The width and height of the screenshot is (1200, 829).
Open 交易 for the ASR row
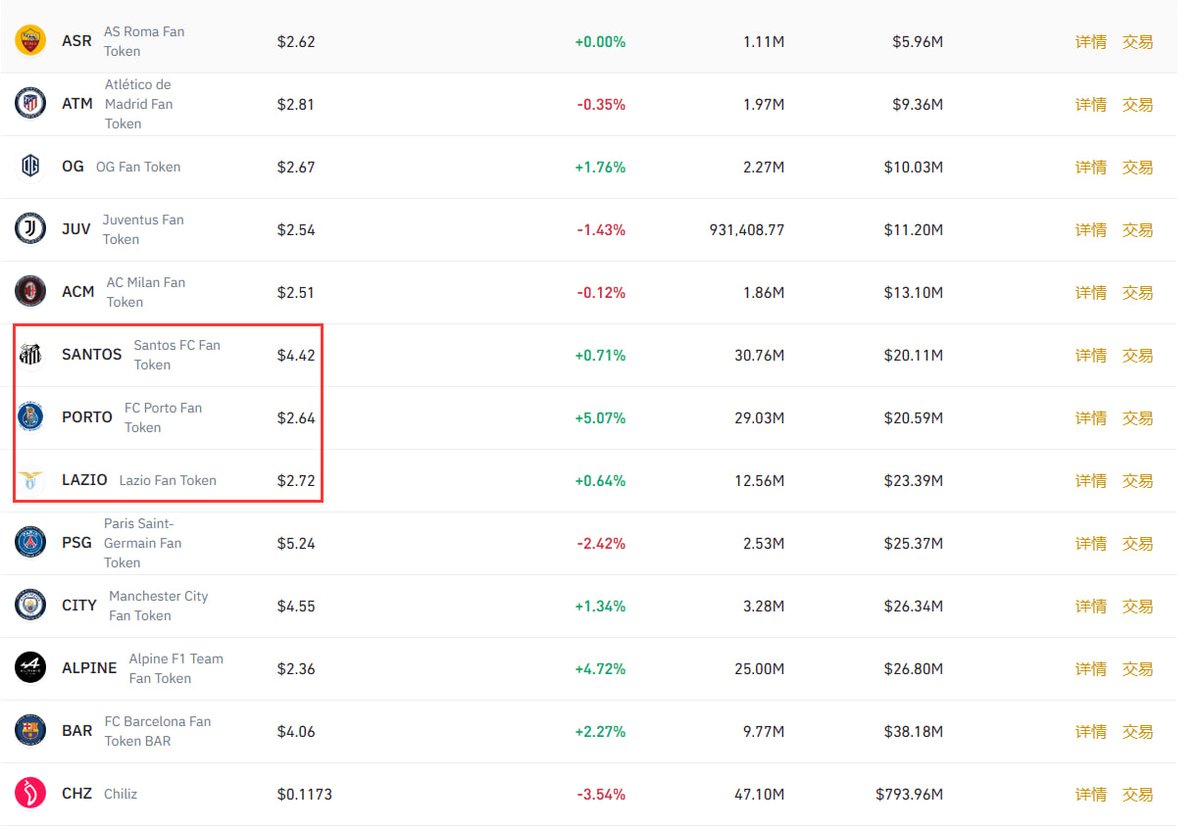point(1137,42)
